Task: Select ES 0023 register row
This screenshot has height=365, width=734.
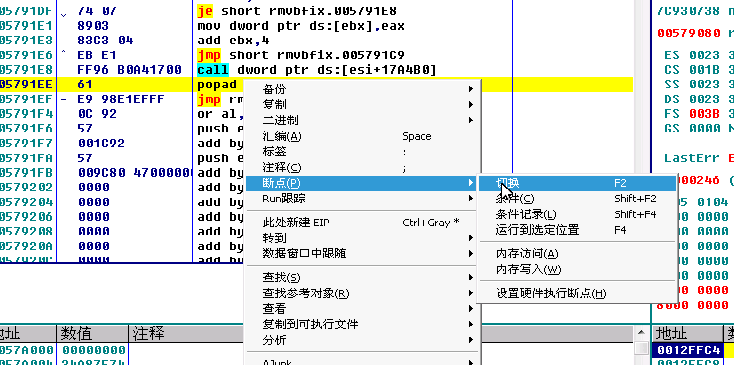Action: (698, 55)
